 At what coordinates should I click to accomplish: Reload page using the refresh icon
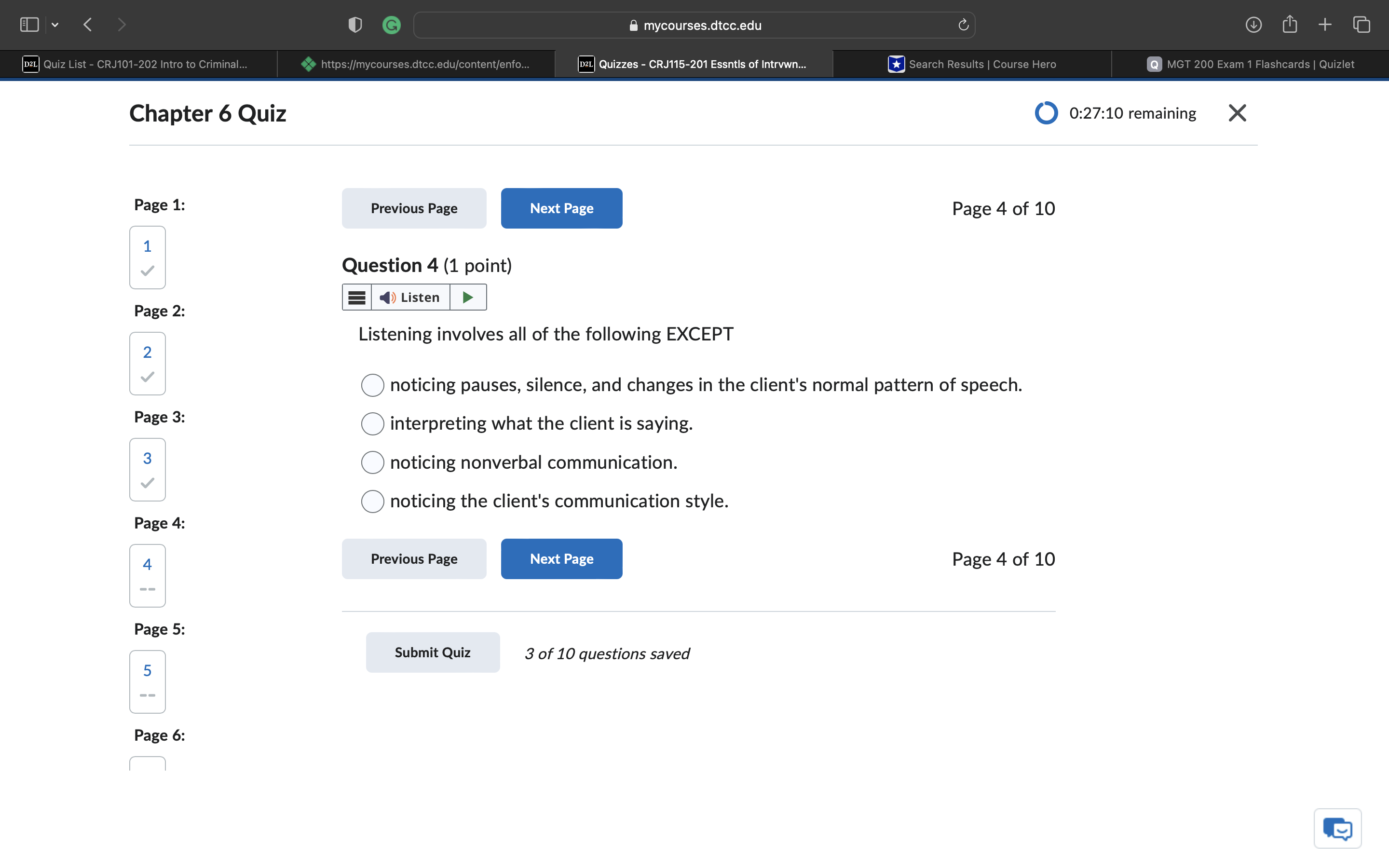(x=963, y=25)
